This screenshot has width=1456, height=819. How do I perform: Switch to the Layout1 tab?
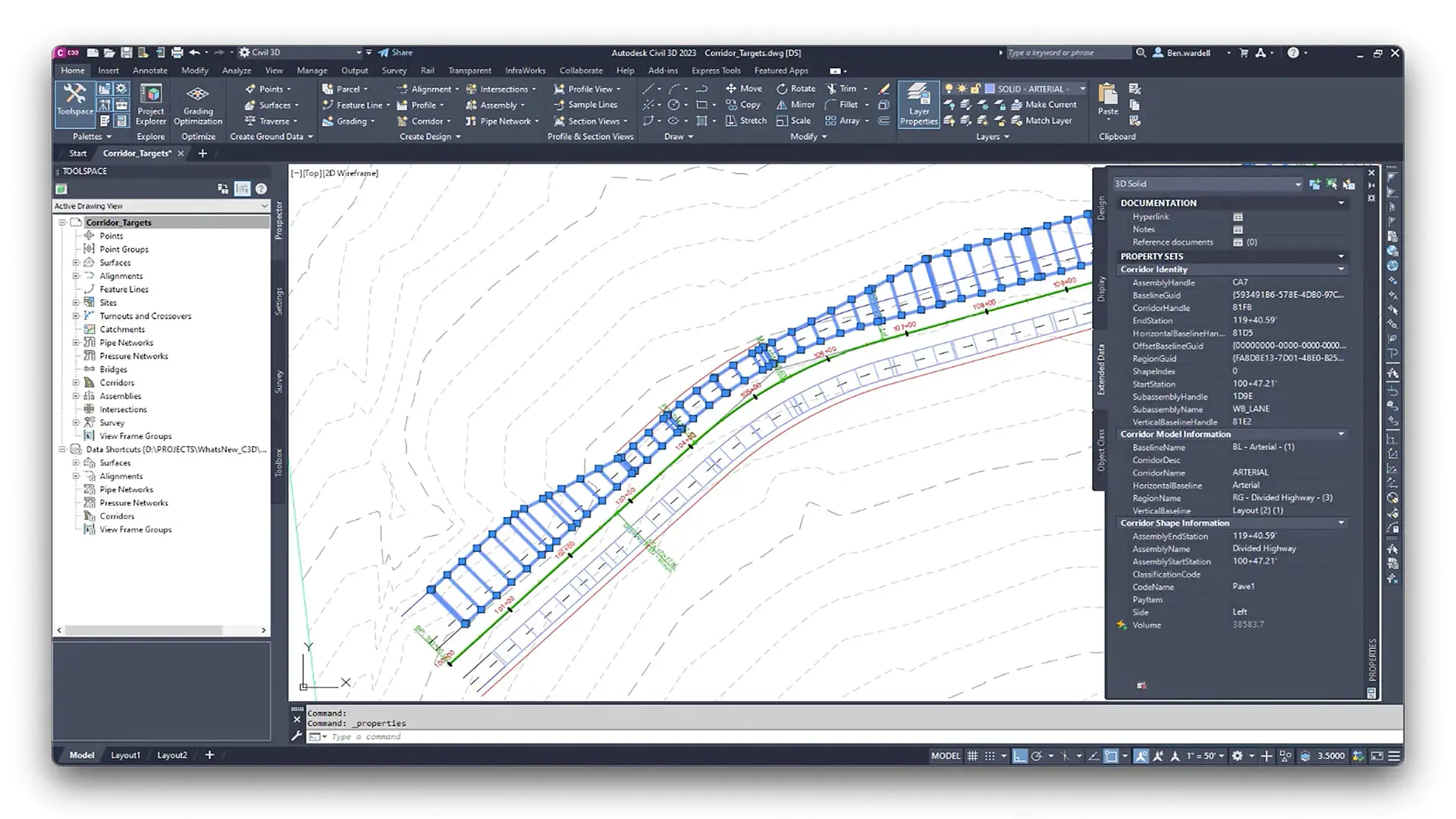coord(125,755)
